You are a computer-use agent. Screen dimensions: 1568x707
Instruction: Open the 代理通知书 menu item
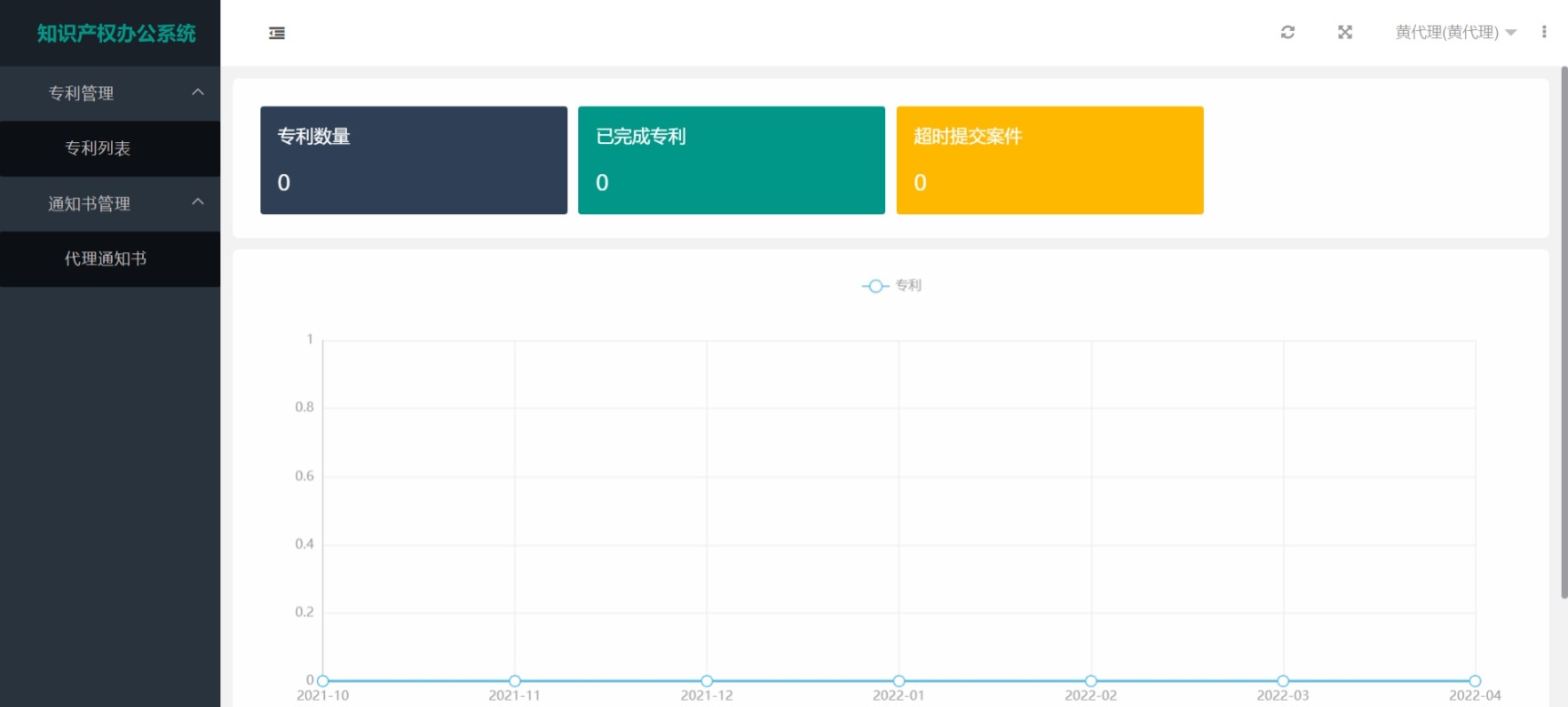click(x=110, y=259)
